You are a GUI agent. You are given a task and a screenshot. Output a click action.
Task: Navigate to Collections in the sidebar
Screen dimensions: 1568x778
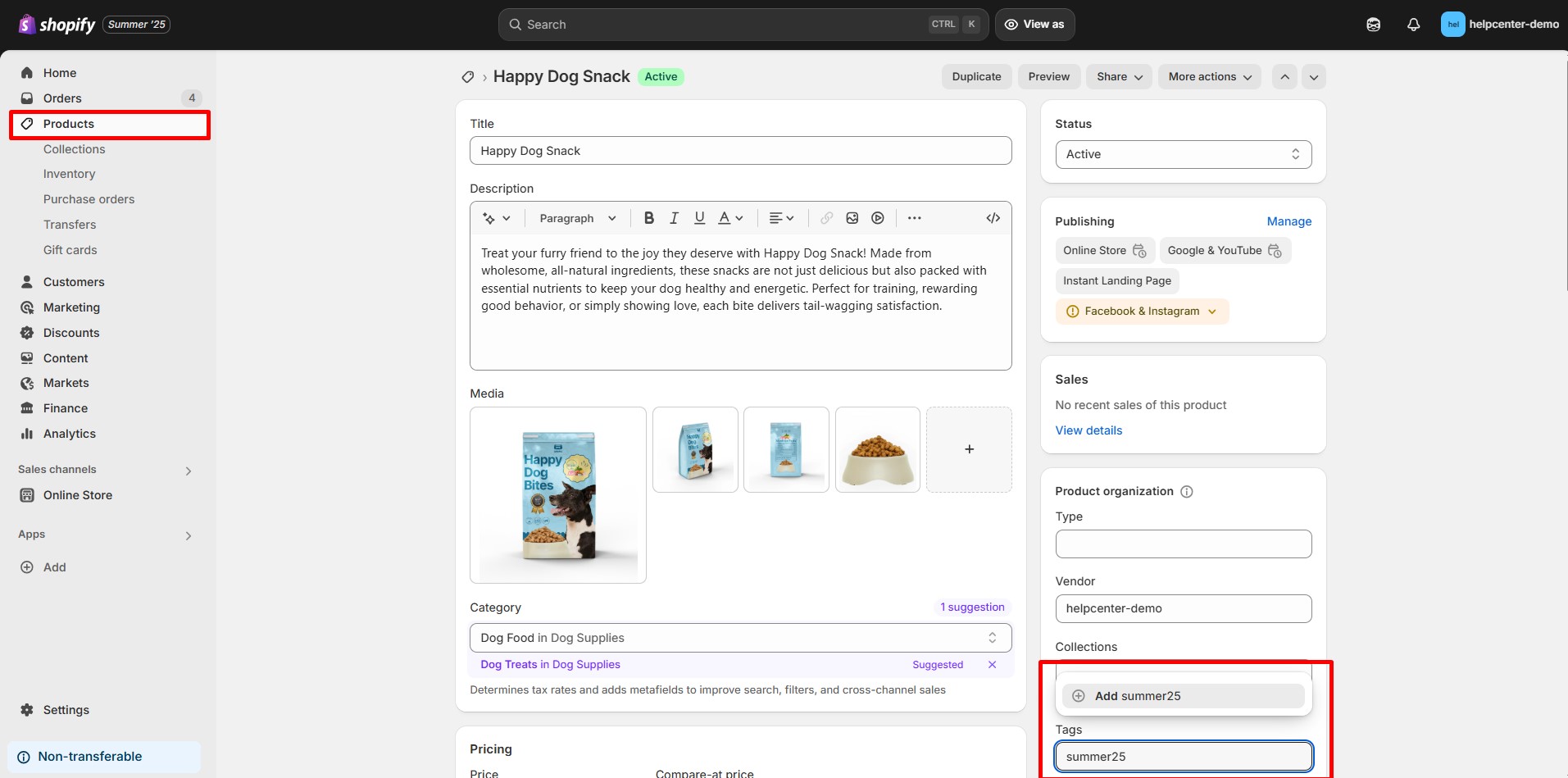tap(75, 149)
